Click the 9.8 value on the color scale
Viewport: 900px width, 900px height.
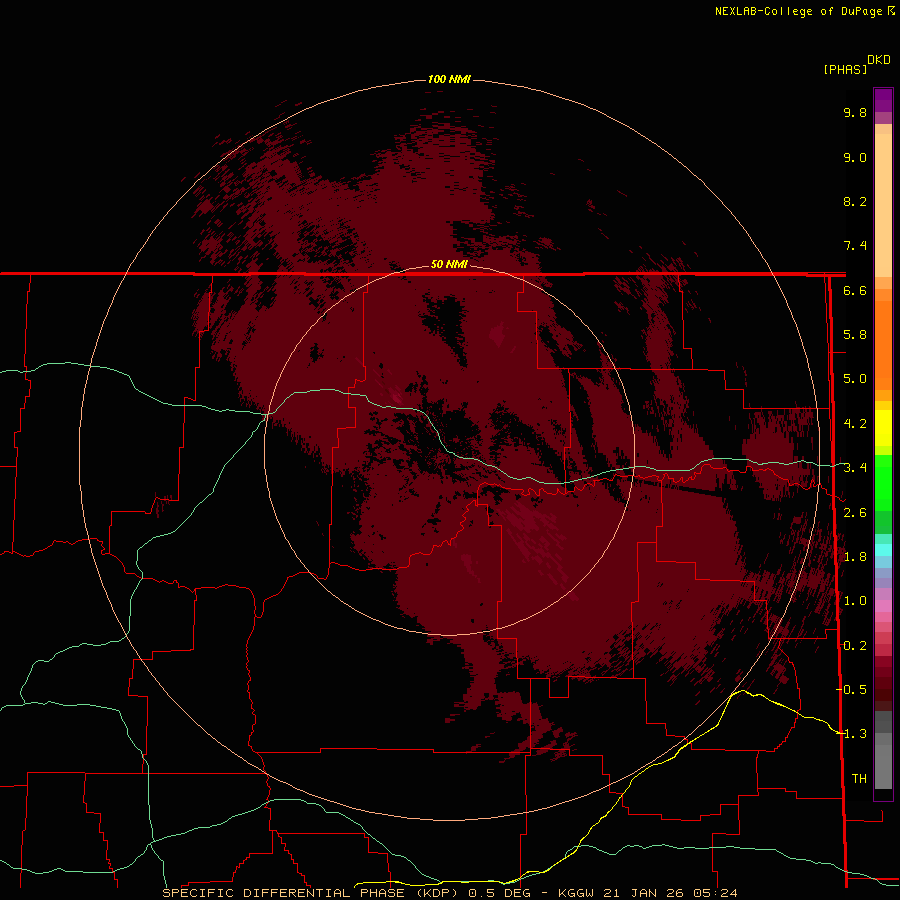pos(855,112)
